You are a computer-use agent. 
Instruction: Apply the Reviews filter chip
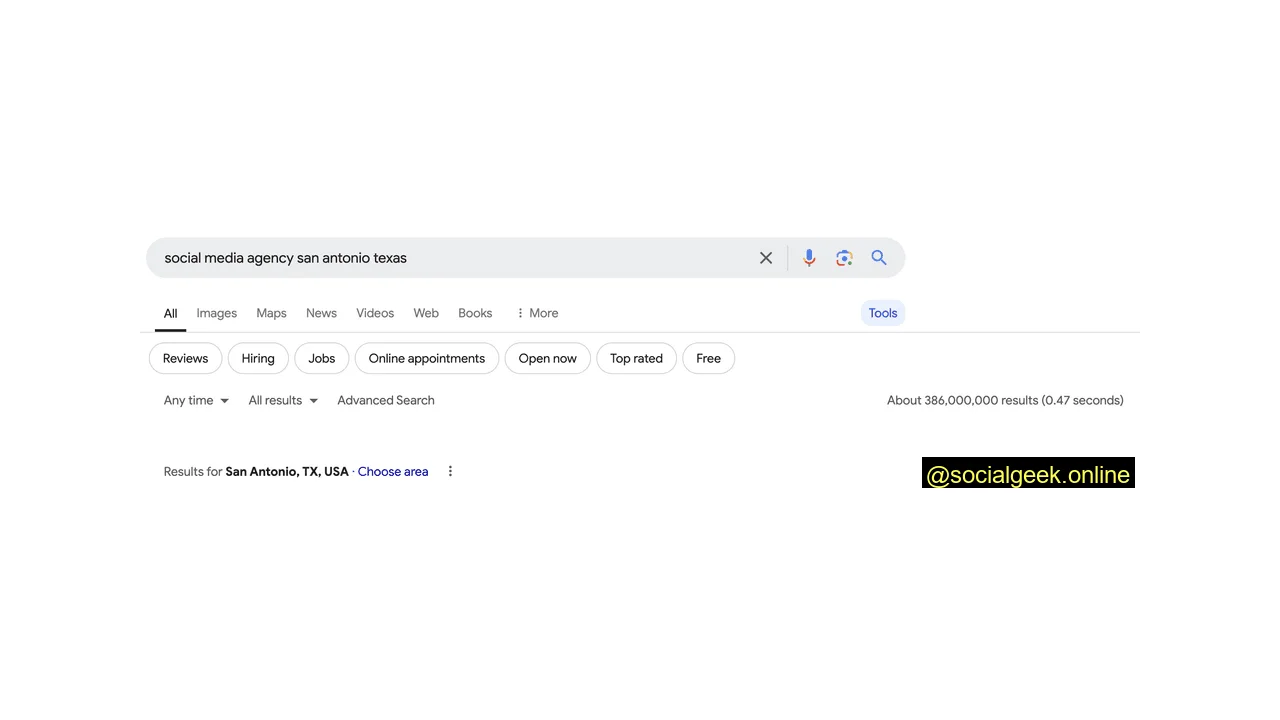(x=185, y=358)
